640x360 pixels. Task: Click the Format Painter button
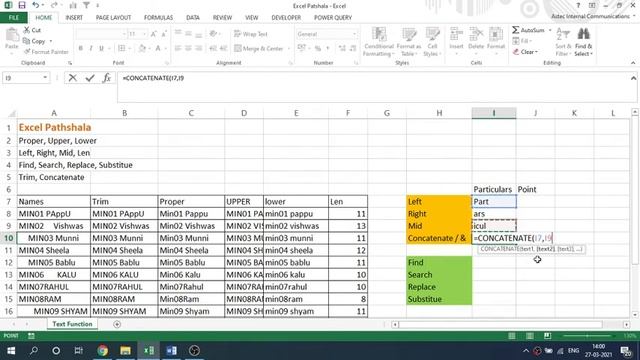pyautogui.click(x=46, y=52)
